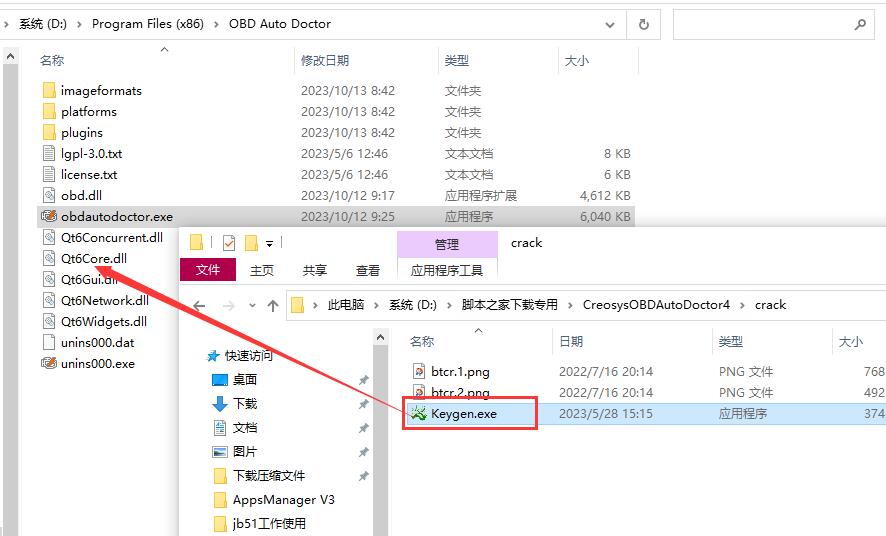Select the Qt6Concurrent.dll file icon
Viewport: 886px width, 536px height.
tap(49, 237)
